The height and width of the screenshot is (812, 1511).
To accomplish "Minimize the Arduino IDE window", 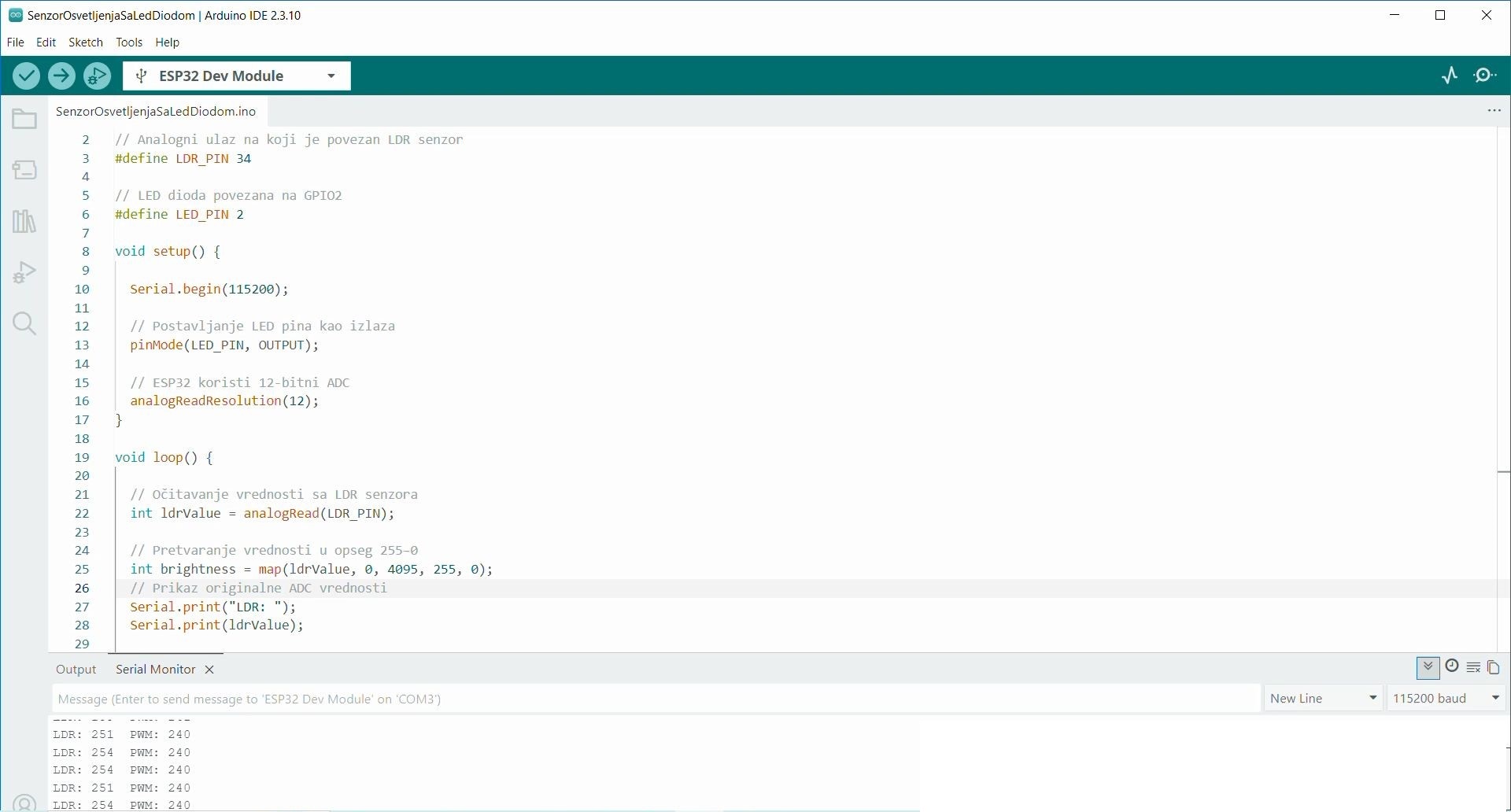I will point(1395,15).
